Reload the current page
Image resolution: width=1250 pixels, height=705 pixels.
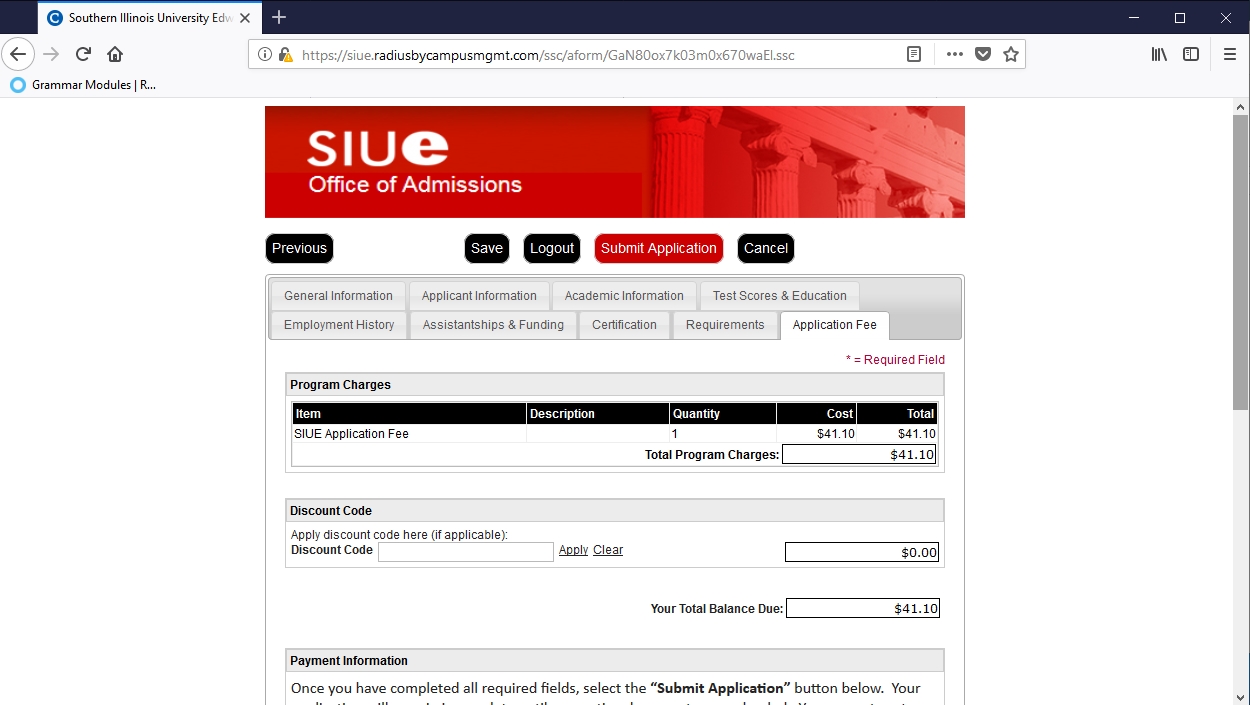[x=84, y=54]
